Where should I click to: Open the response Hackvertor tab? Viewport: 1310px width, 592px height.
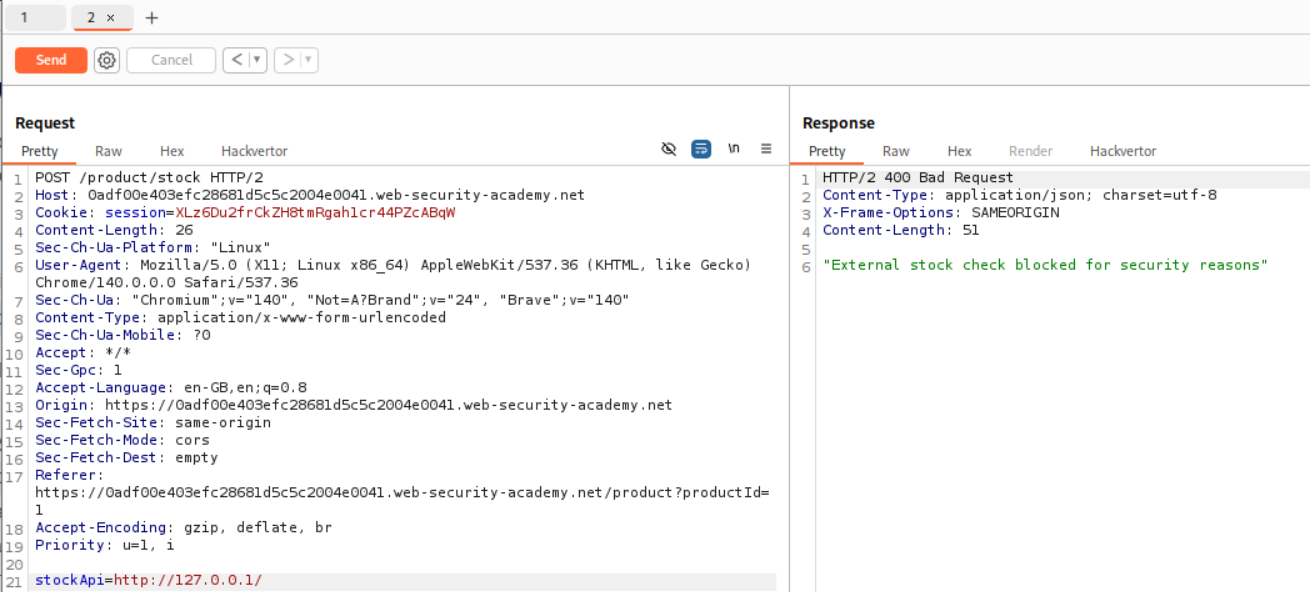point(1122,151)
